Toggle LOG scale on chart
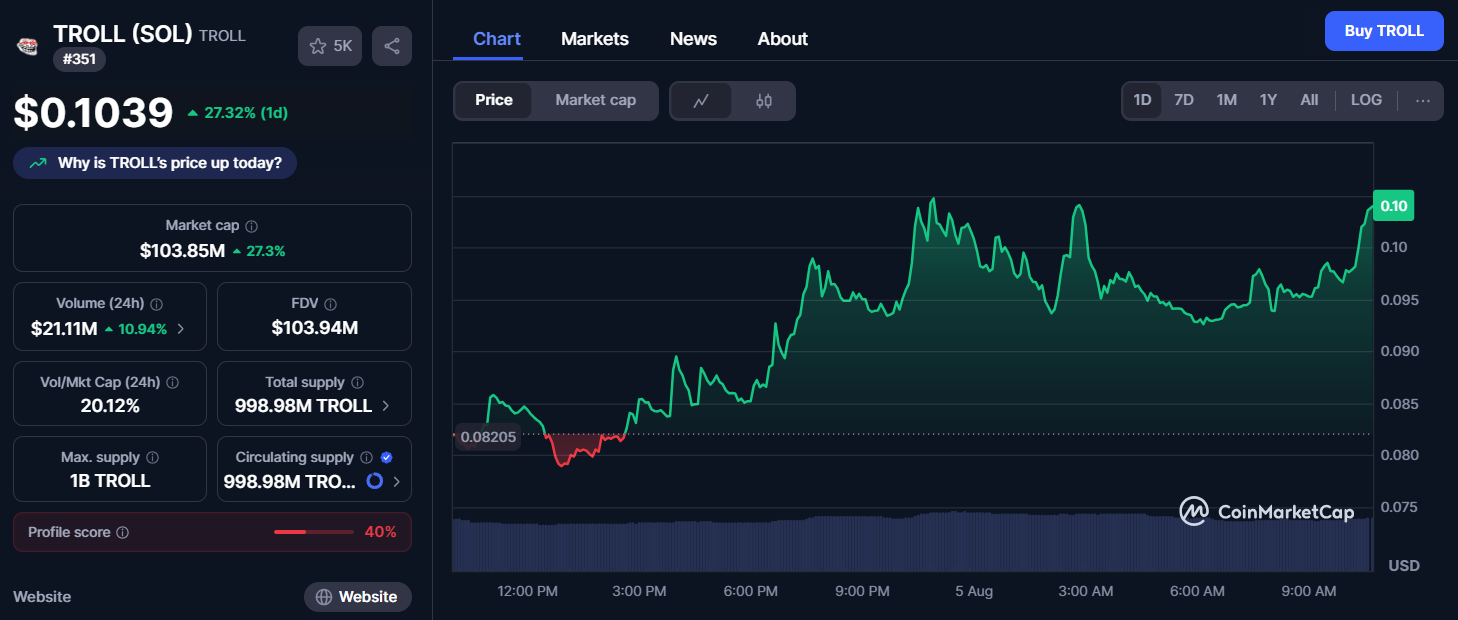The image size is (1458, 620). [x=1366, y=100]
